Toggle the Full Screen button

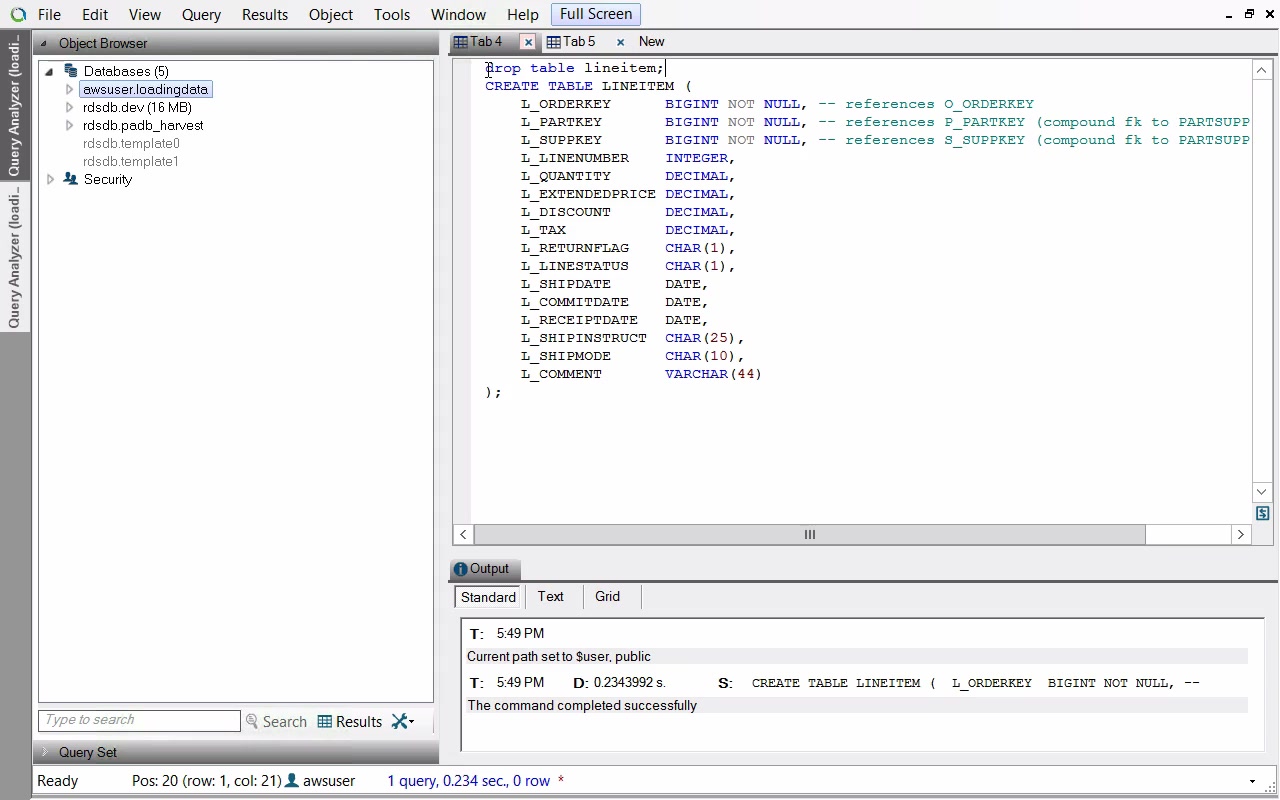click(x=595, y=14)
